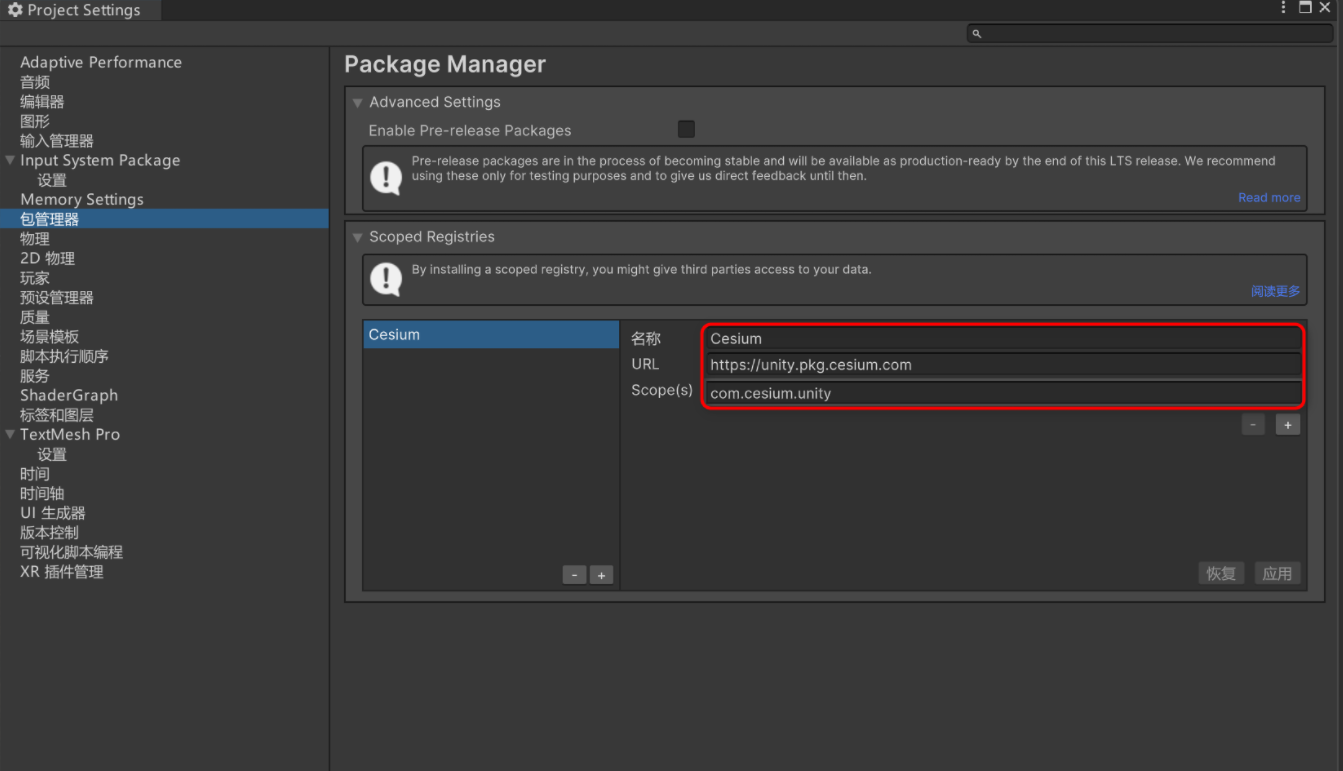Image resolution: width=1343 pixels, height=771 pixels.
Task: Collapse the Input System Package tree node
Action: pos(10,160)
